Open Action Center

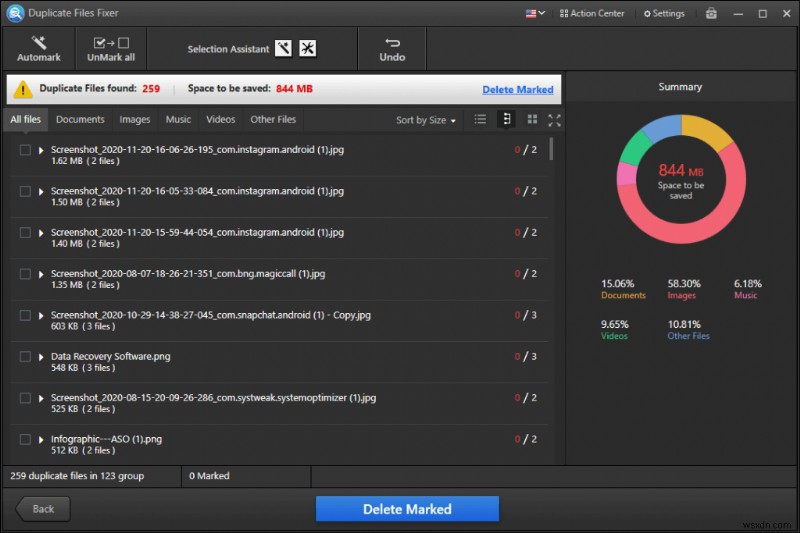click(592, 13)
